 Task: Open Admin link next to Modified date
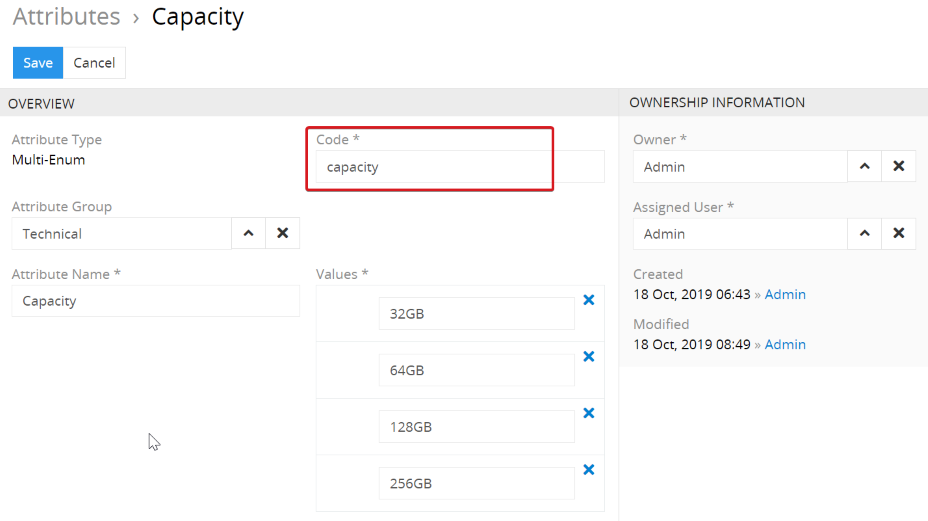coord(785,344)
